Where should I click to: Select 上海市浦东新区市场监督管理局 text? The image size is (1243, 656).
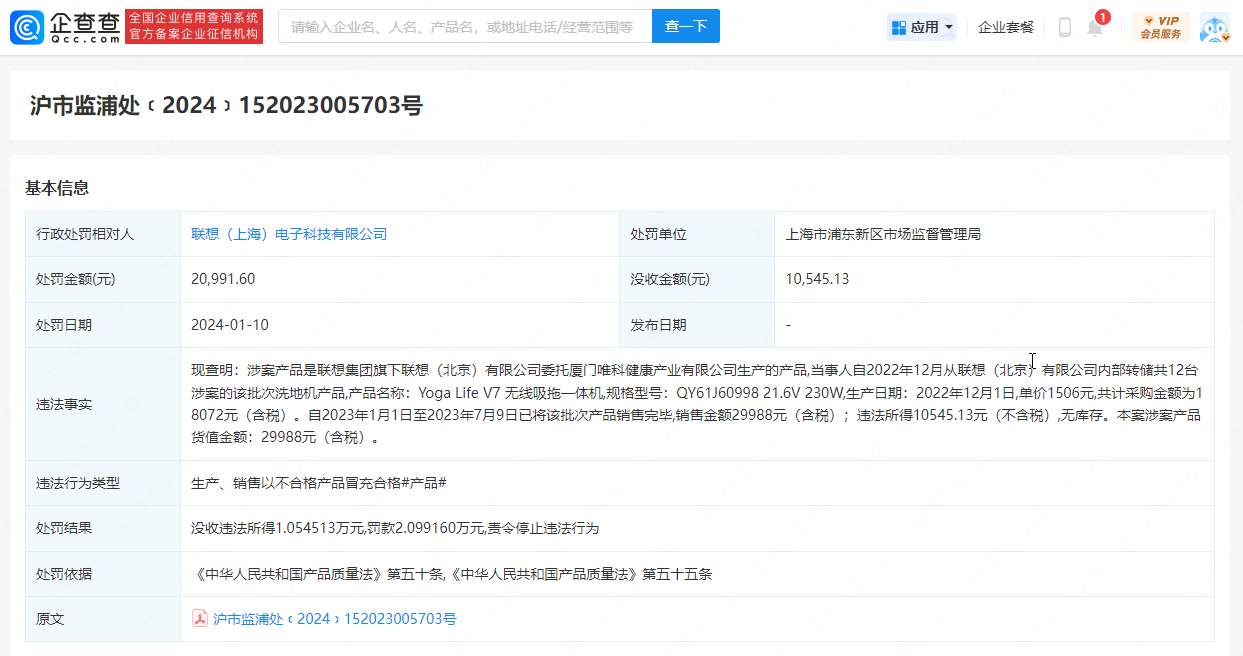coord(884,234)
